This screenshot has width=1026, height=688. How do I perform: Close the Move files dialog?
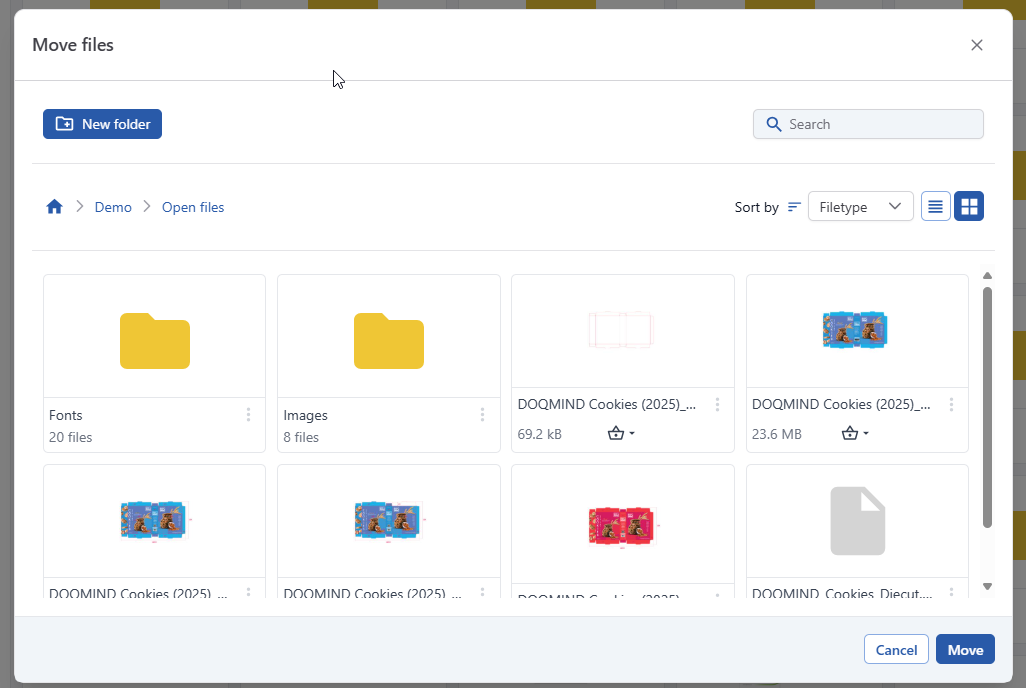coord(977,45)
